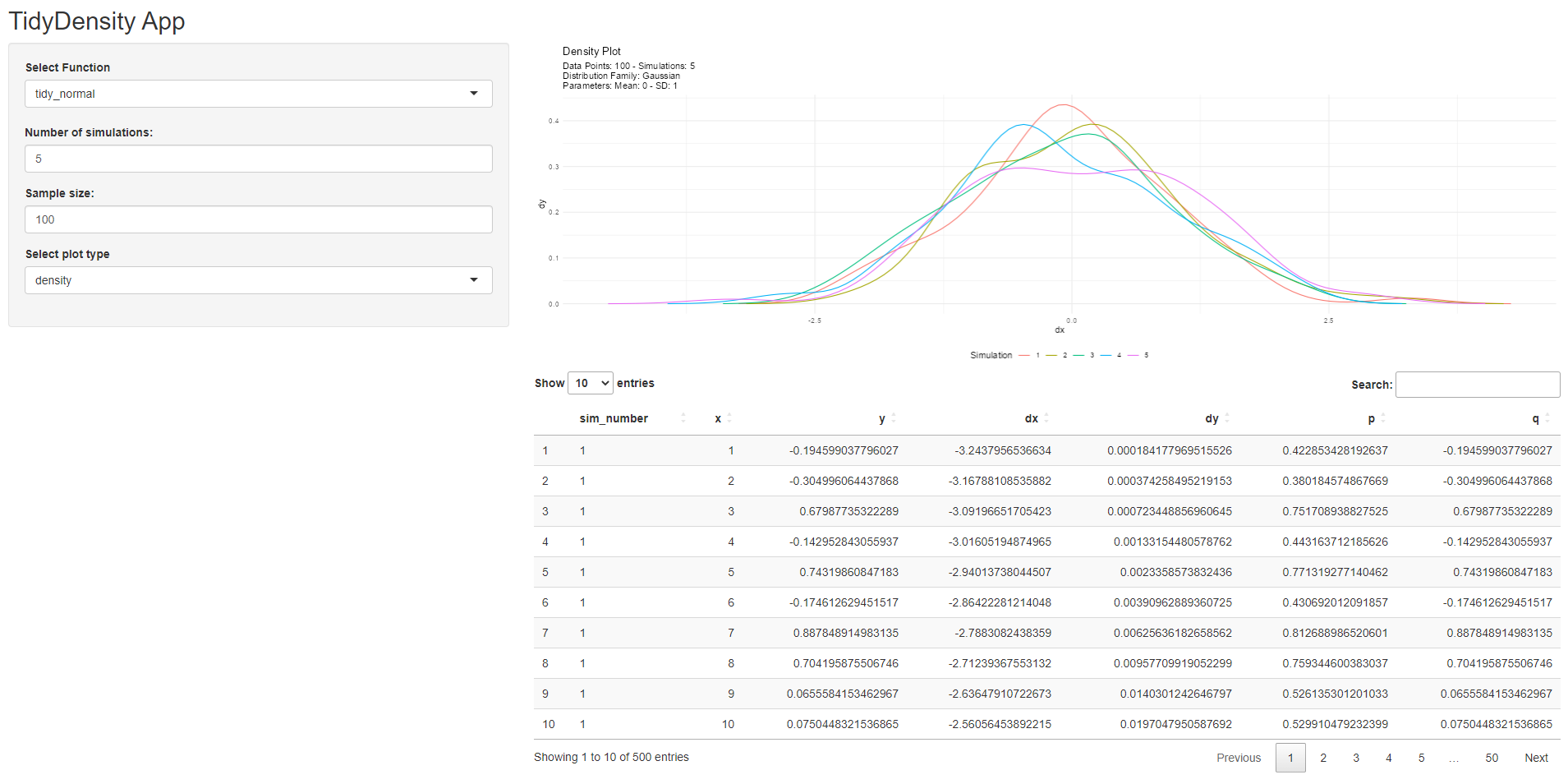Viewport: 1568px width, 784px height.
Task: Change the Show entries dropdown
Action: click(x=590, y=383)
